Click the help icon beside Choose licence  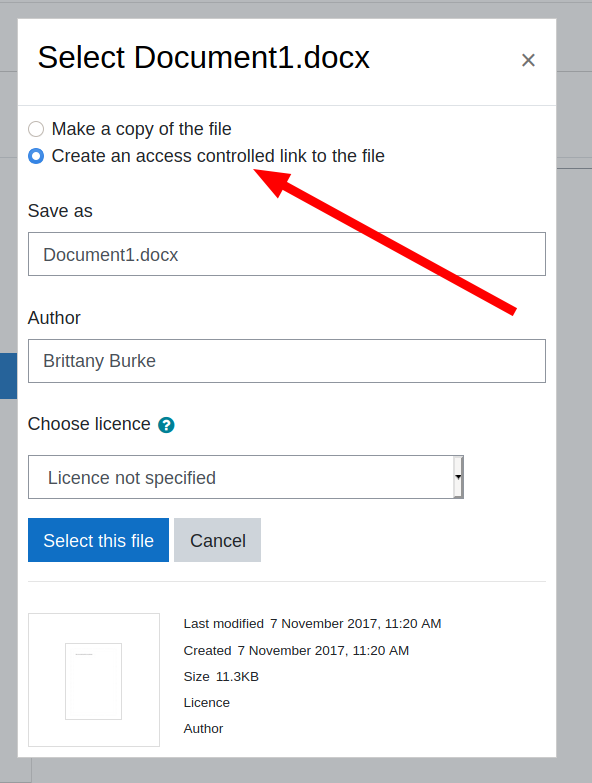166,425
